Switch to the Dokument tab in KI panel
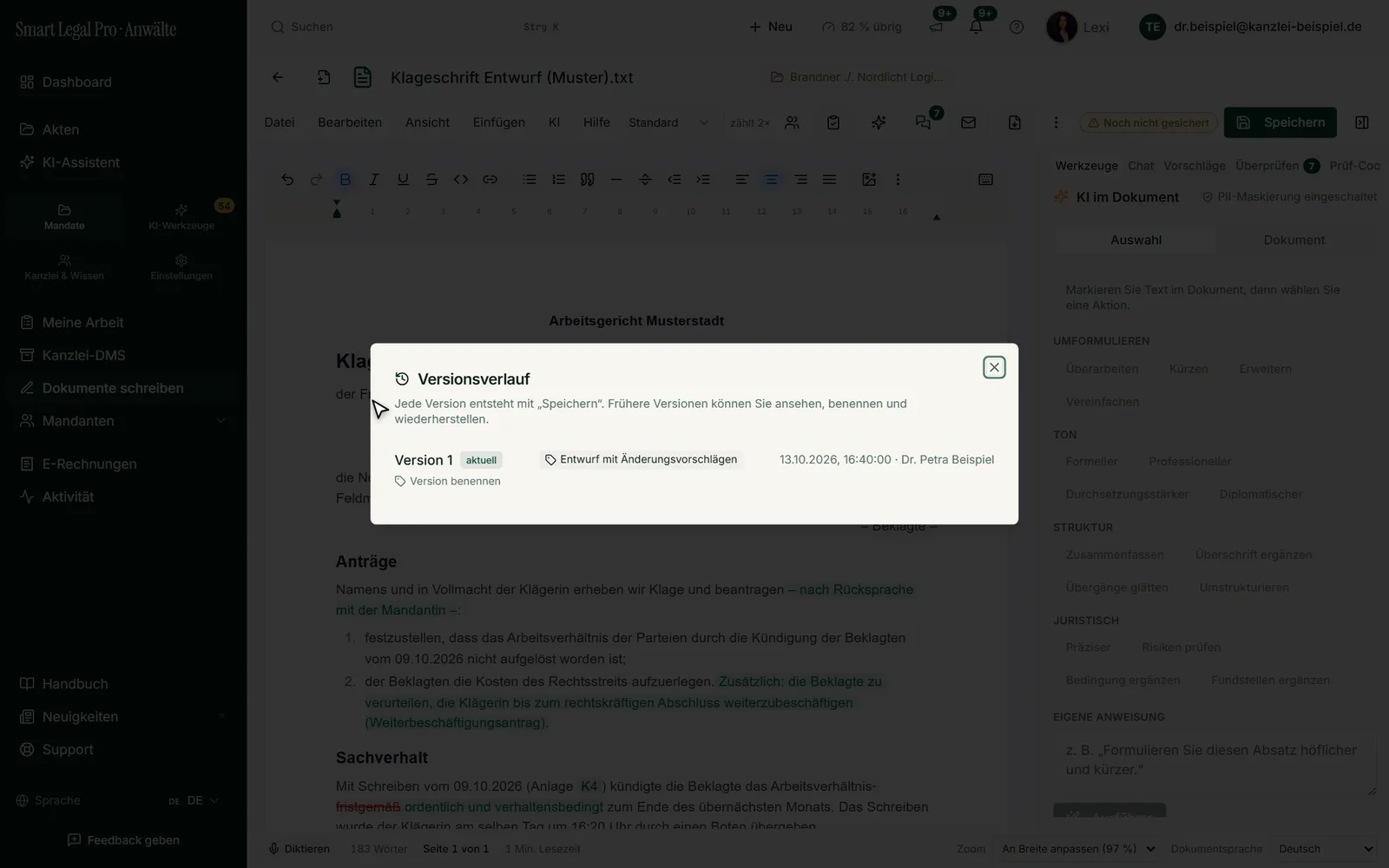This screenshot has width=1389, height=868. (1294, 240)
